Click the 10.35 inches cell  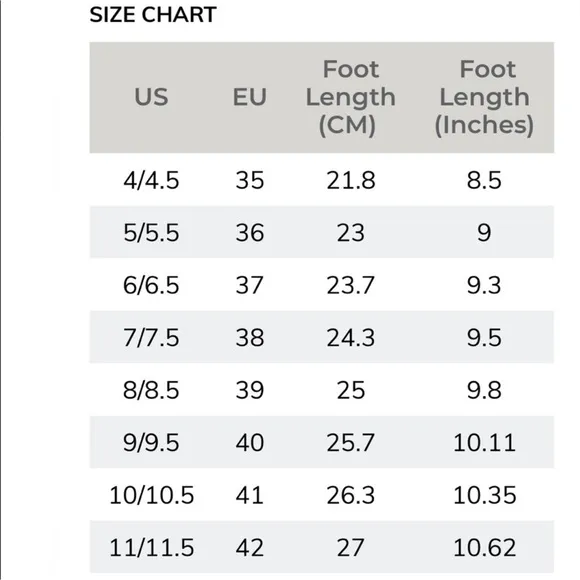point(484,495)
